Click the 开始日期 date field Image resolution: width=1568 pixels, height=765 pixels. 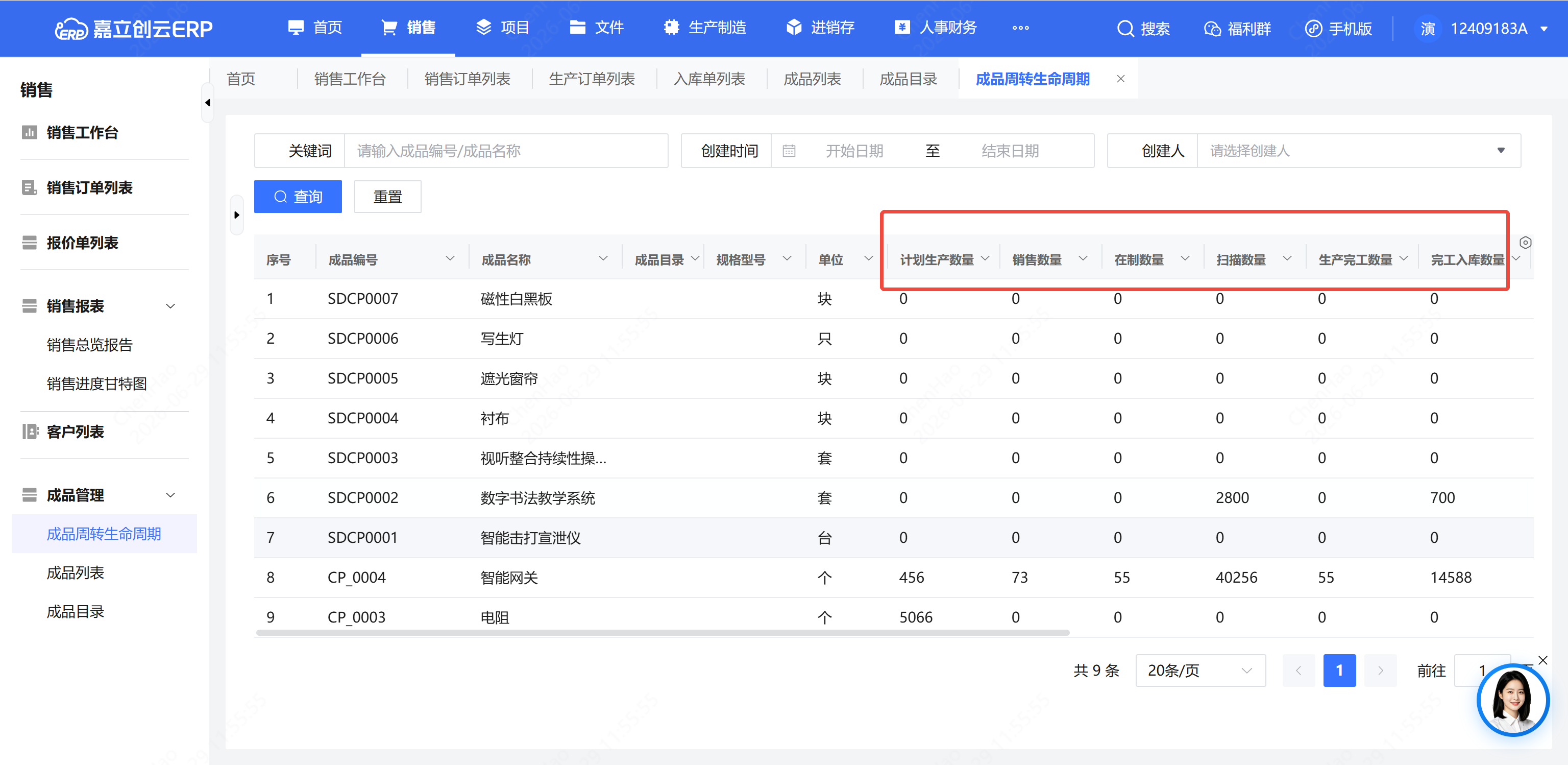854,151
